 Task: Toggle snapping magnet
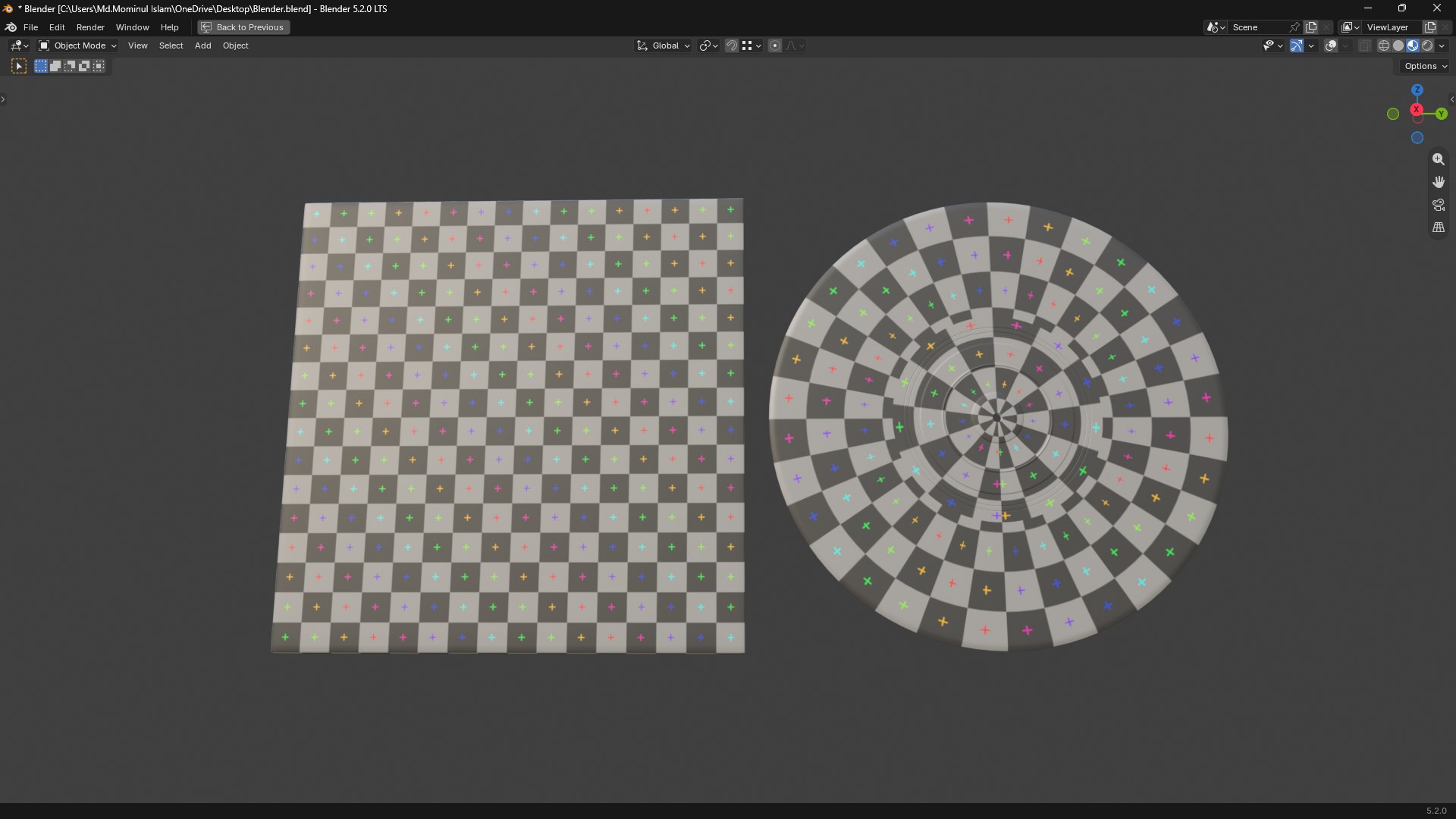click(x=731, y=46)
